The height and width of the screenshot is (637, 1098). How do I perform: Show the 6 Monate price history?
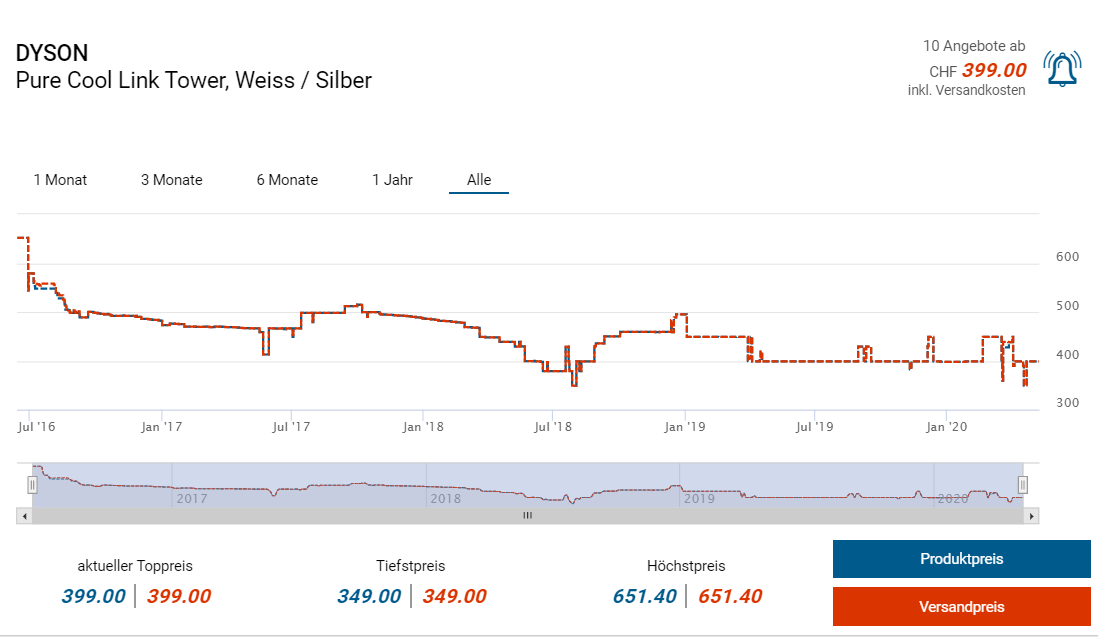point(287,180)
